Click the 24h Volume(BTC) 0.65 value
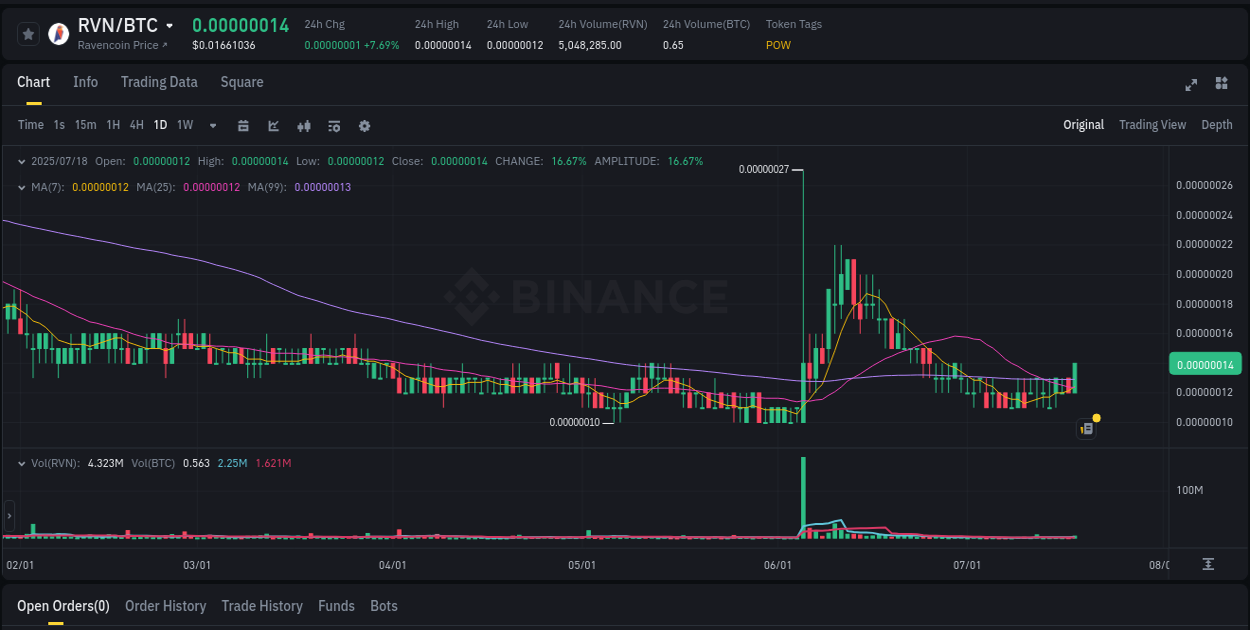 673,45
